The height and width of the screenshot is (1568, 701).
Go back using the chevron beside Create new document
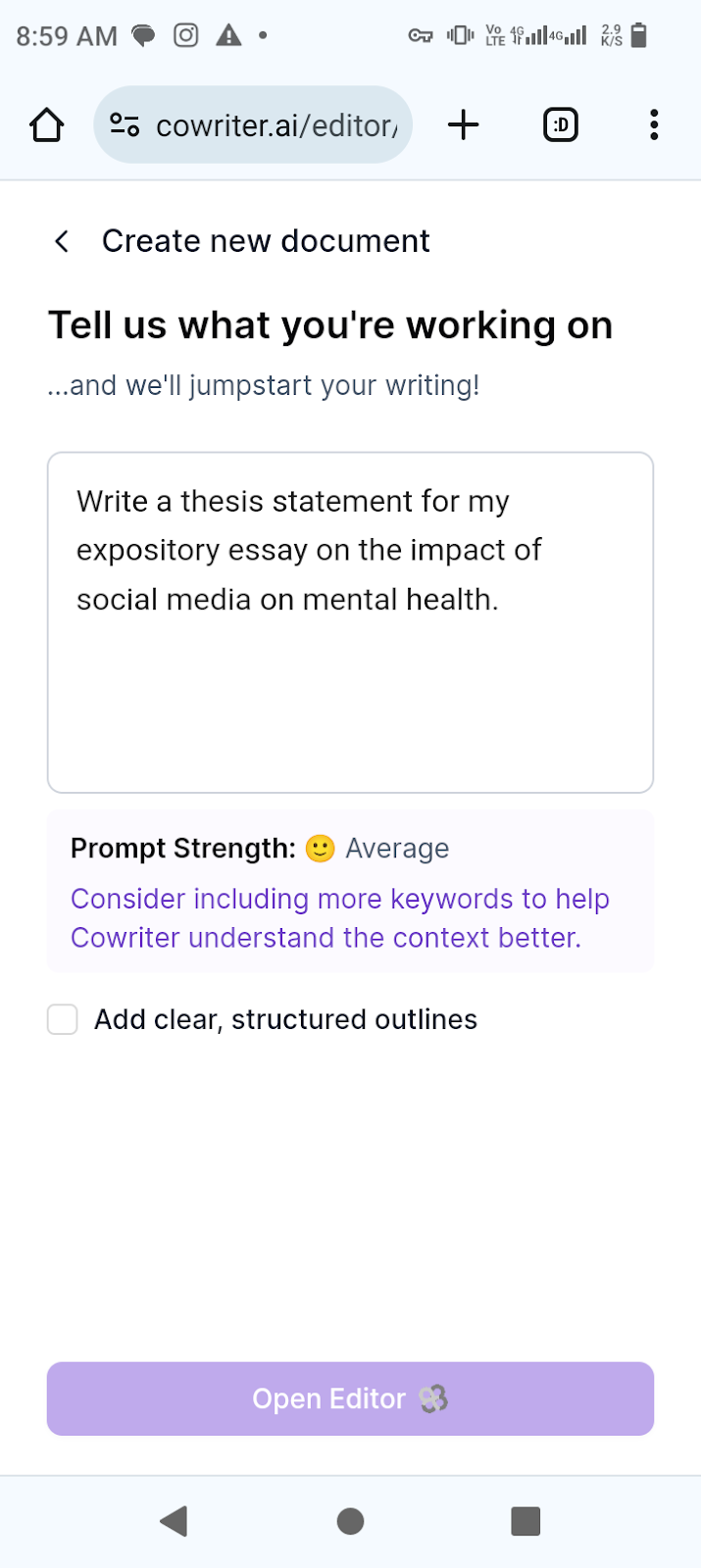click(x=62, y=241)
